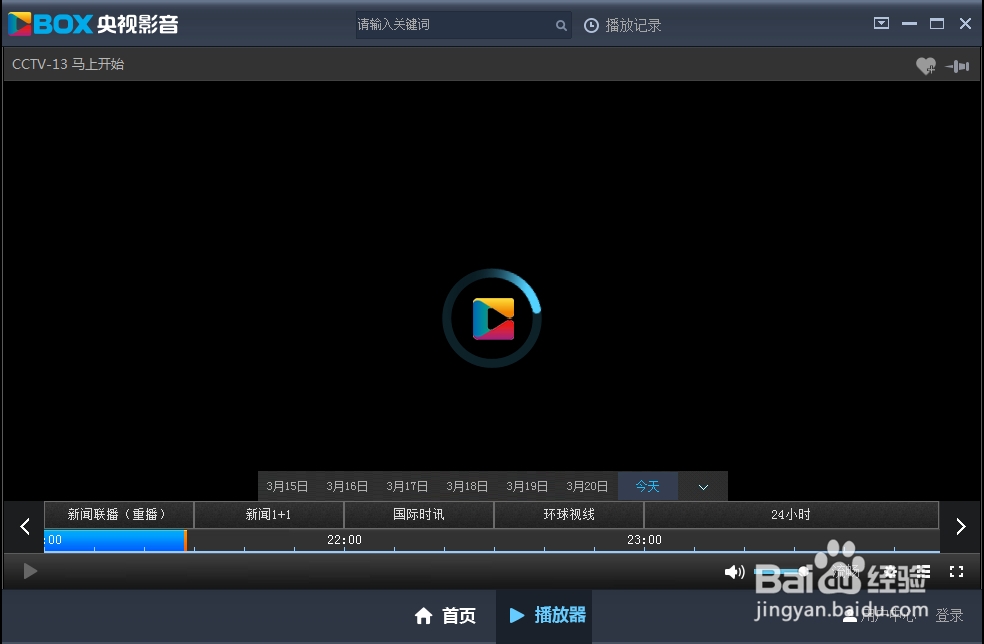
Task: Toggle fullscreen mode
Action: point(956,572)
